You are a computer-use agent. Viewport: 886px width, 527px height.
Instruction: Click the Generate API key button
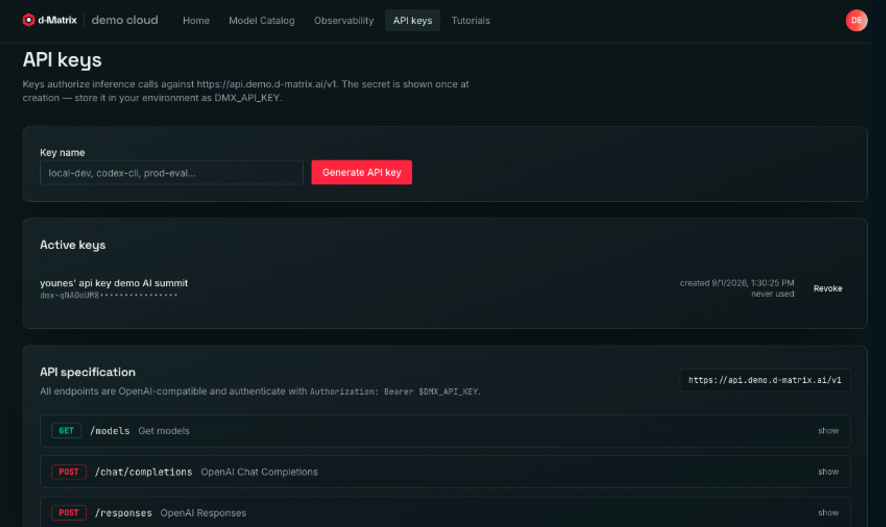(362, 172)
